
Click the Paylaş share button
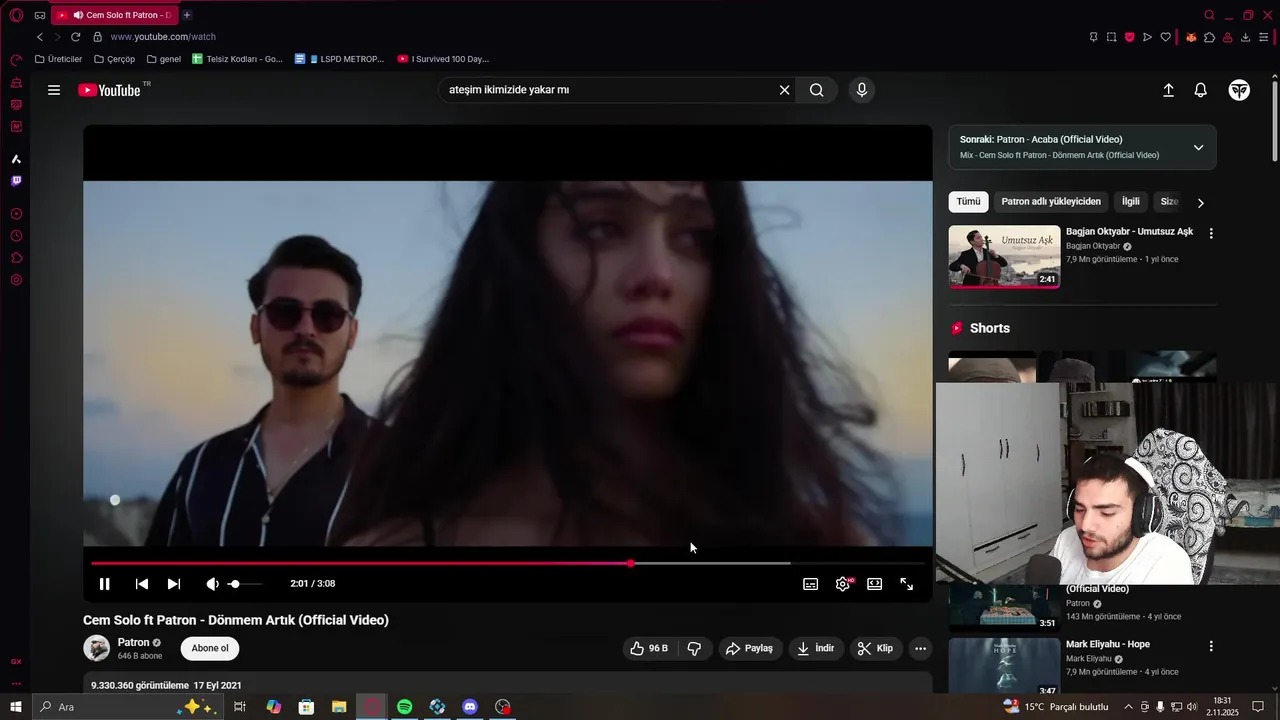[750, 648]
